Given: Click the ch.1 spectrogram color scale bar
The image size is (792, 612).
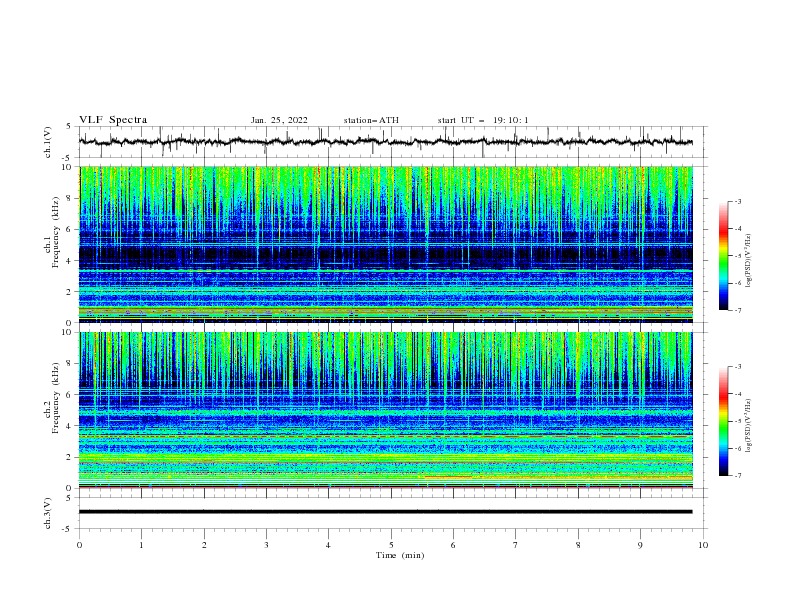Looking at the screenshot, I should pyautogui.click(x=724, y=256).
